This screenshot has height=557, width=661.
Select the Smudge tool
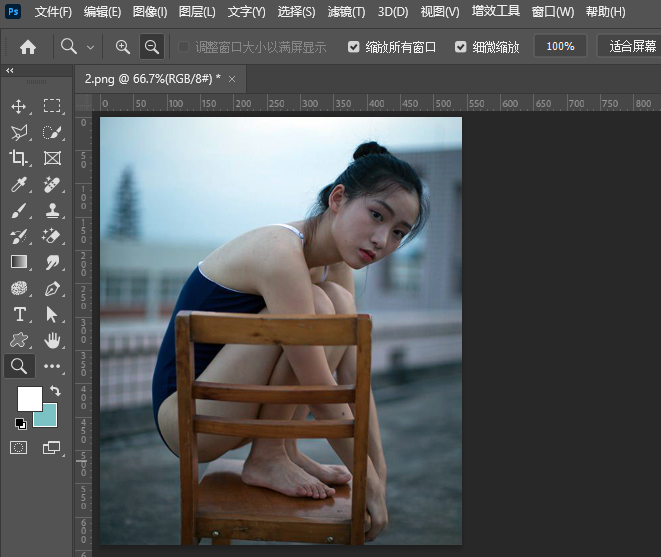(x=52, y=262)
